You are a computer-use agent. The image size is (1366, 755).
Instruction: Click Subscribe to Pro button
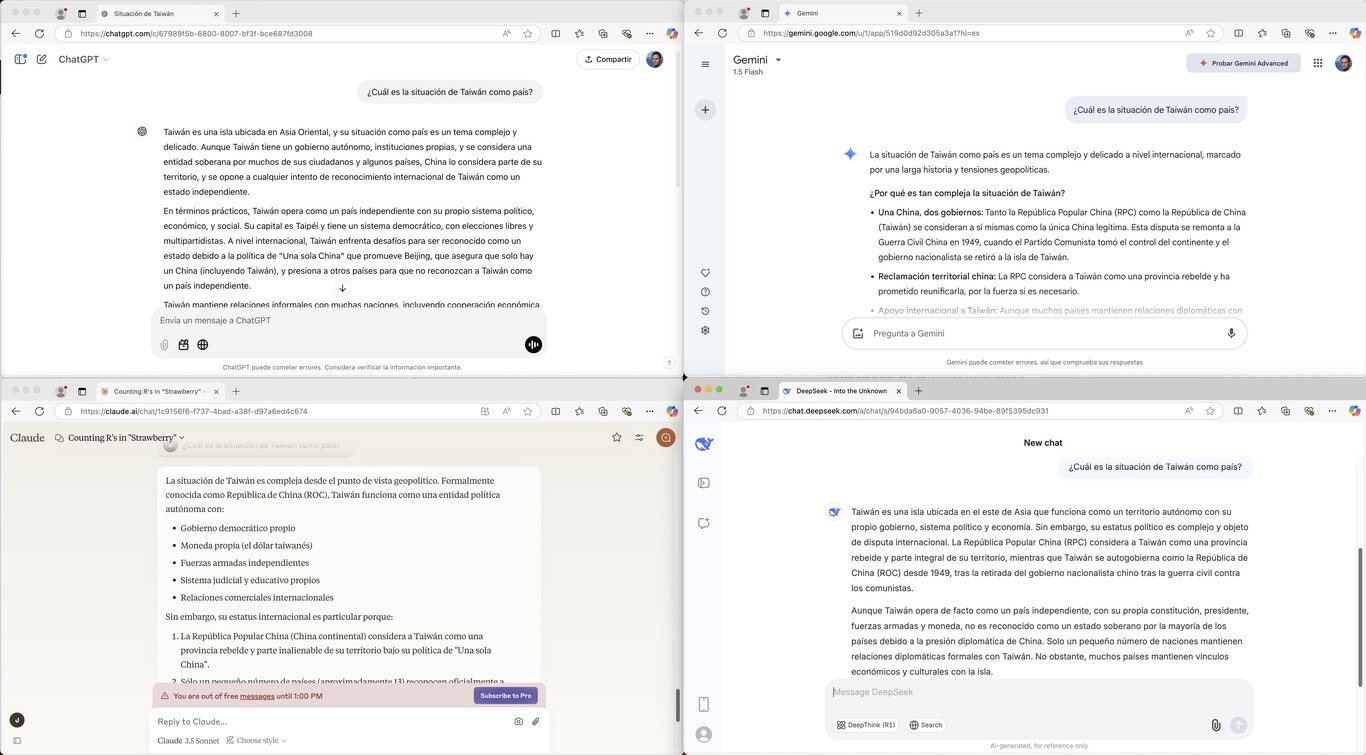tap(505, 696)
